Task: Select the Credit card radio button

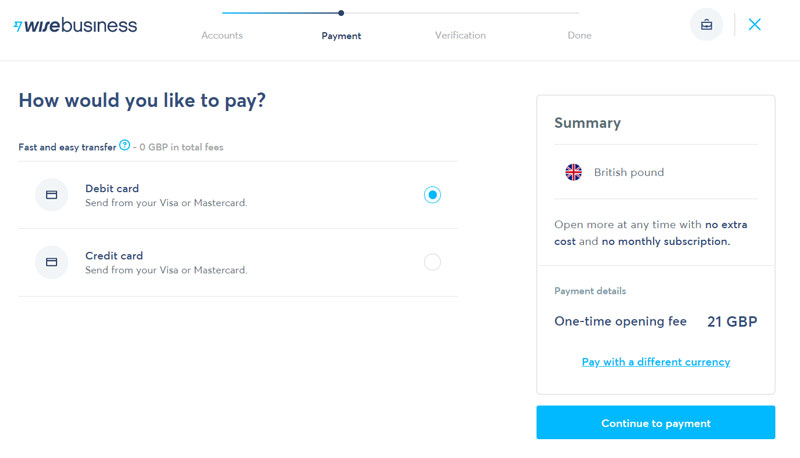Action: point(432,262)
